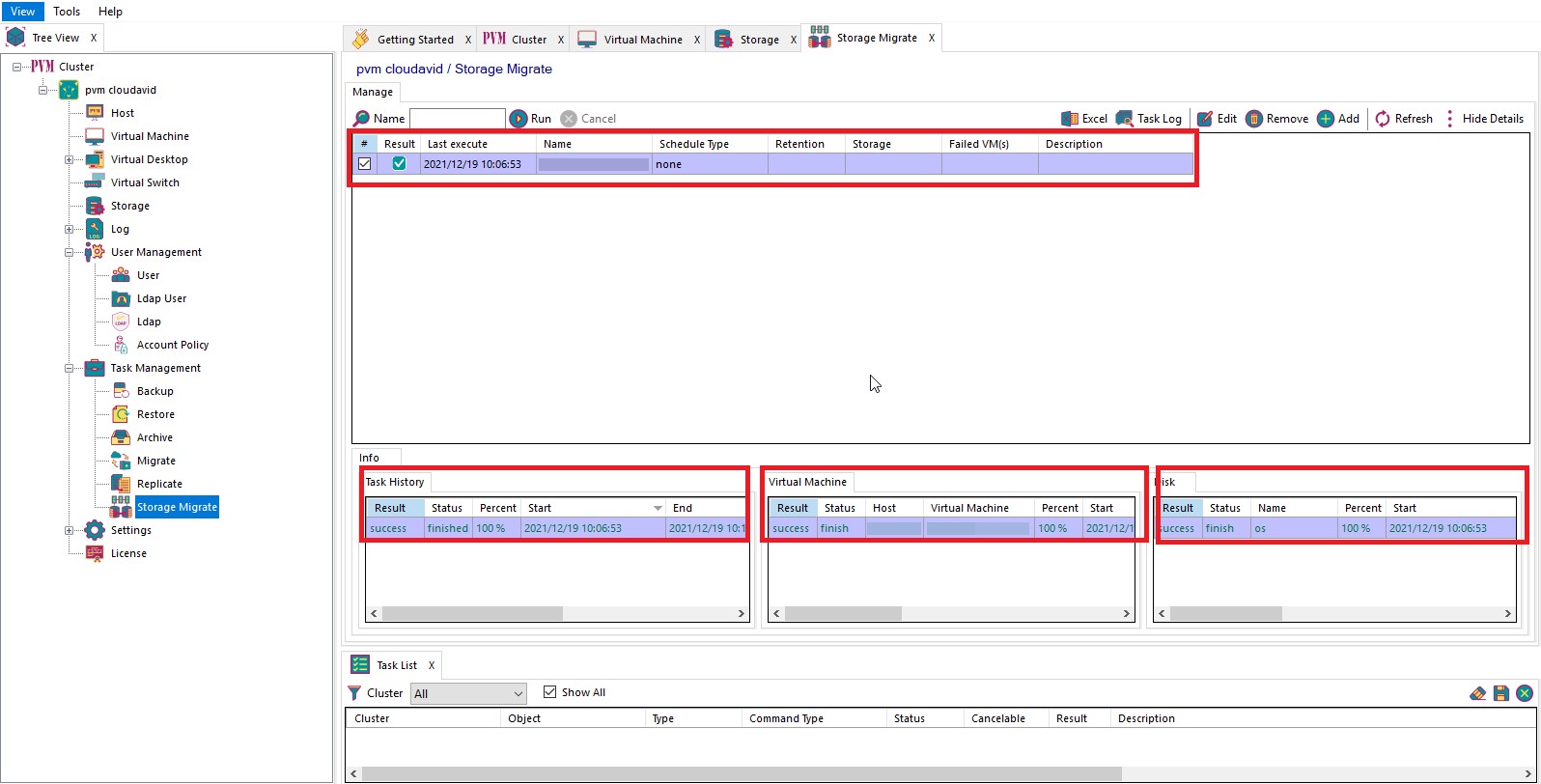Click the Remove trash icon

pyautogui.click(x=1254, y=119)
